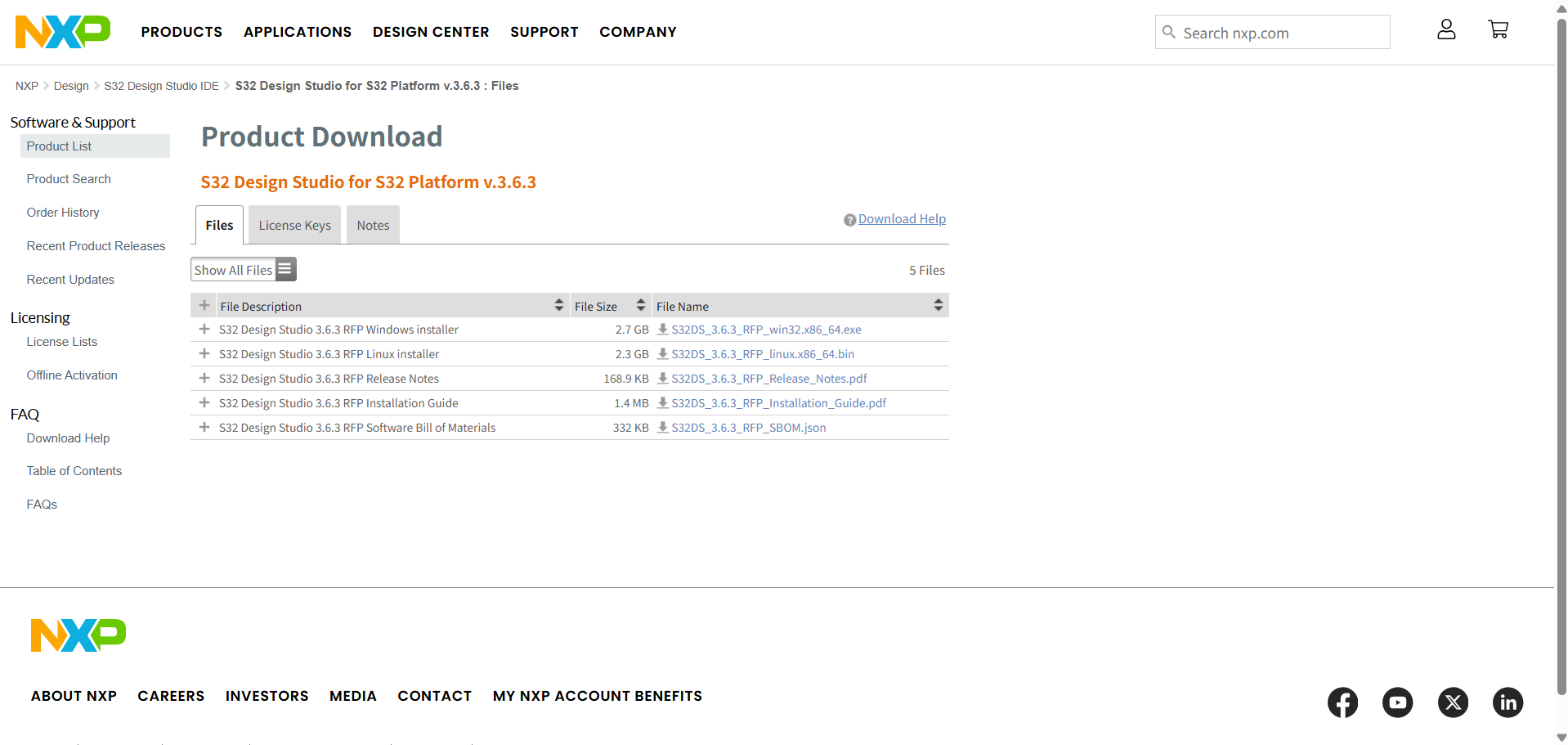Click the Show All Files button
The width and height of the screenshot is (1568, 745).
(x=244, y=269)
